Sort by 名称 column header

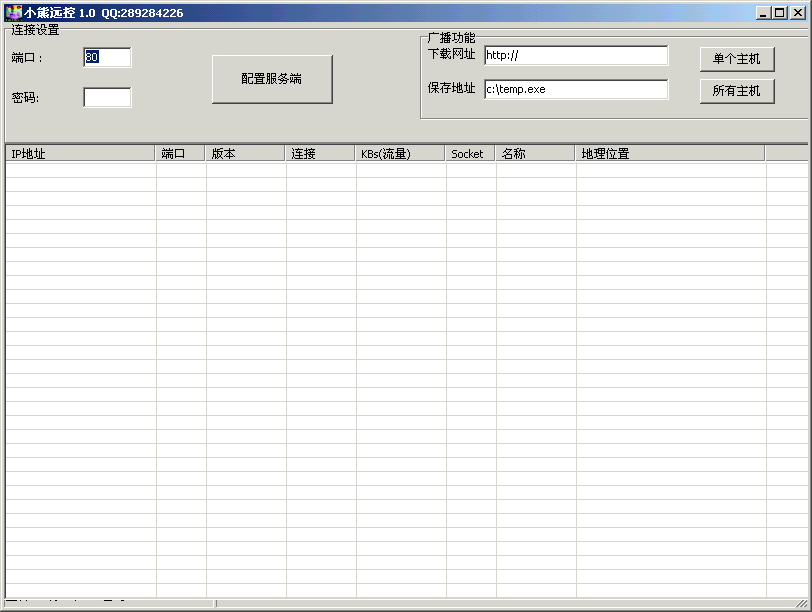click(x=535, y=154)
